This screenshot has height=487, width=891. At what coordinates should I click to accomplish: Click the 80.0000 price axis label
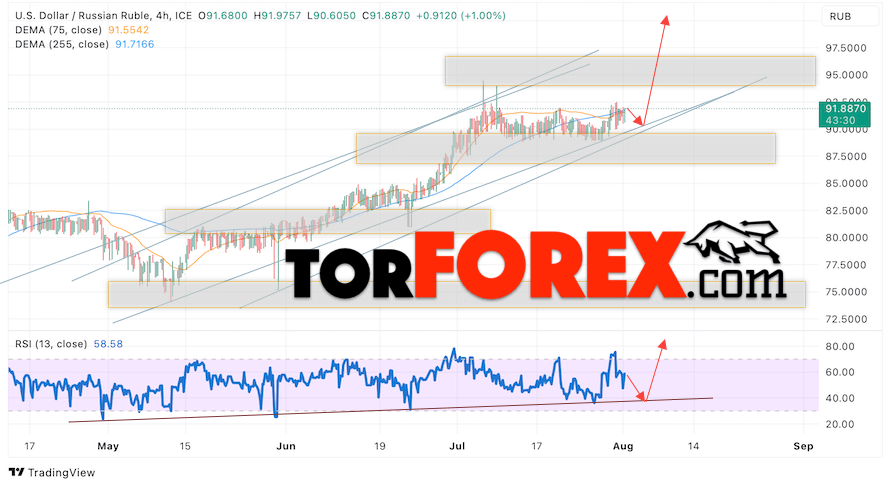(x=846, y=238)
